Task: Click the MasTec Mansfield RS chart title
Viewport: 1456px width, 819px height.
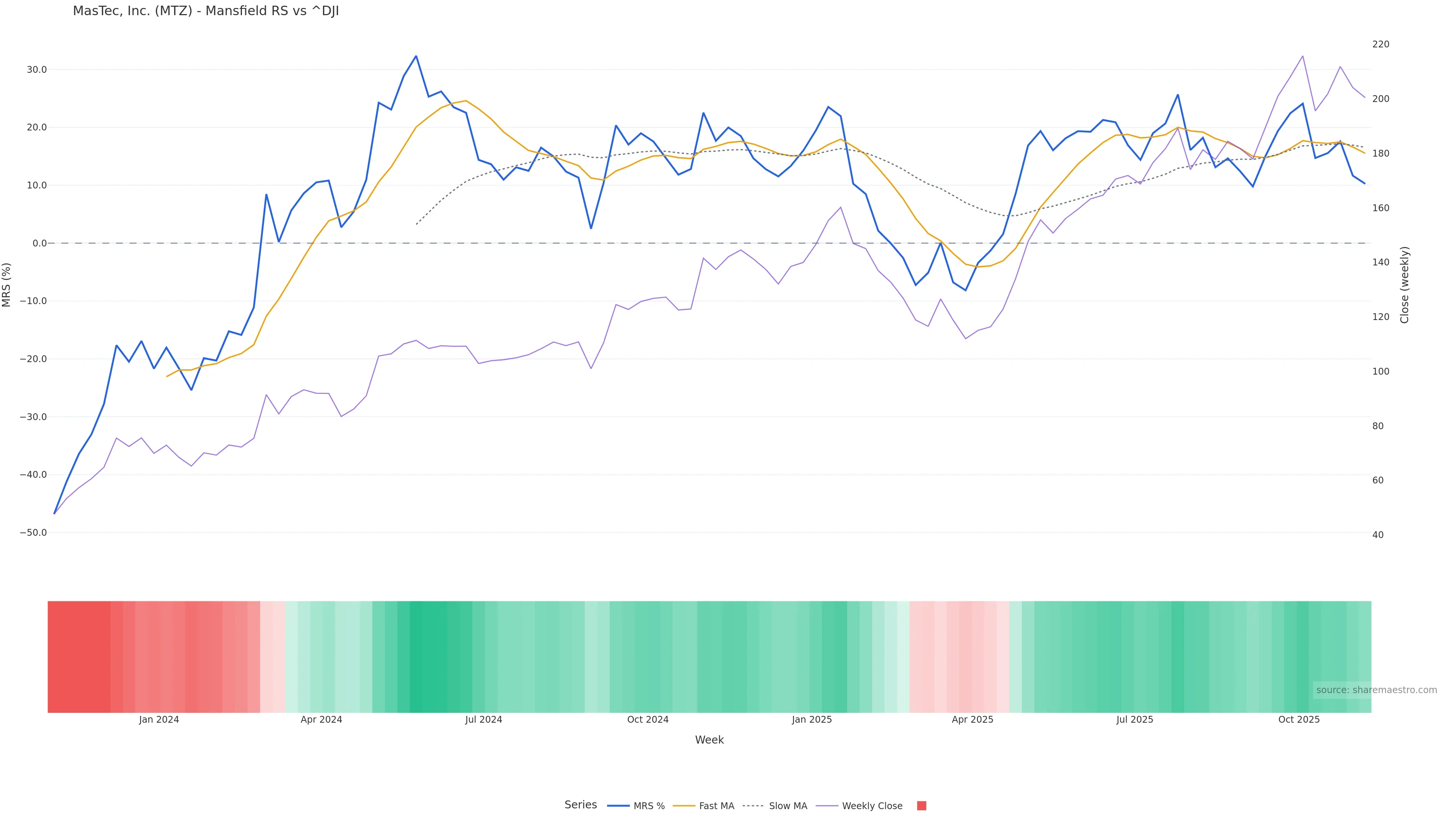Action: [x=206, y=11]
